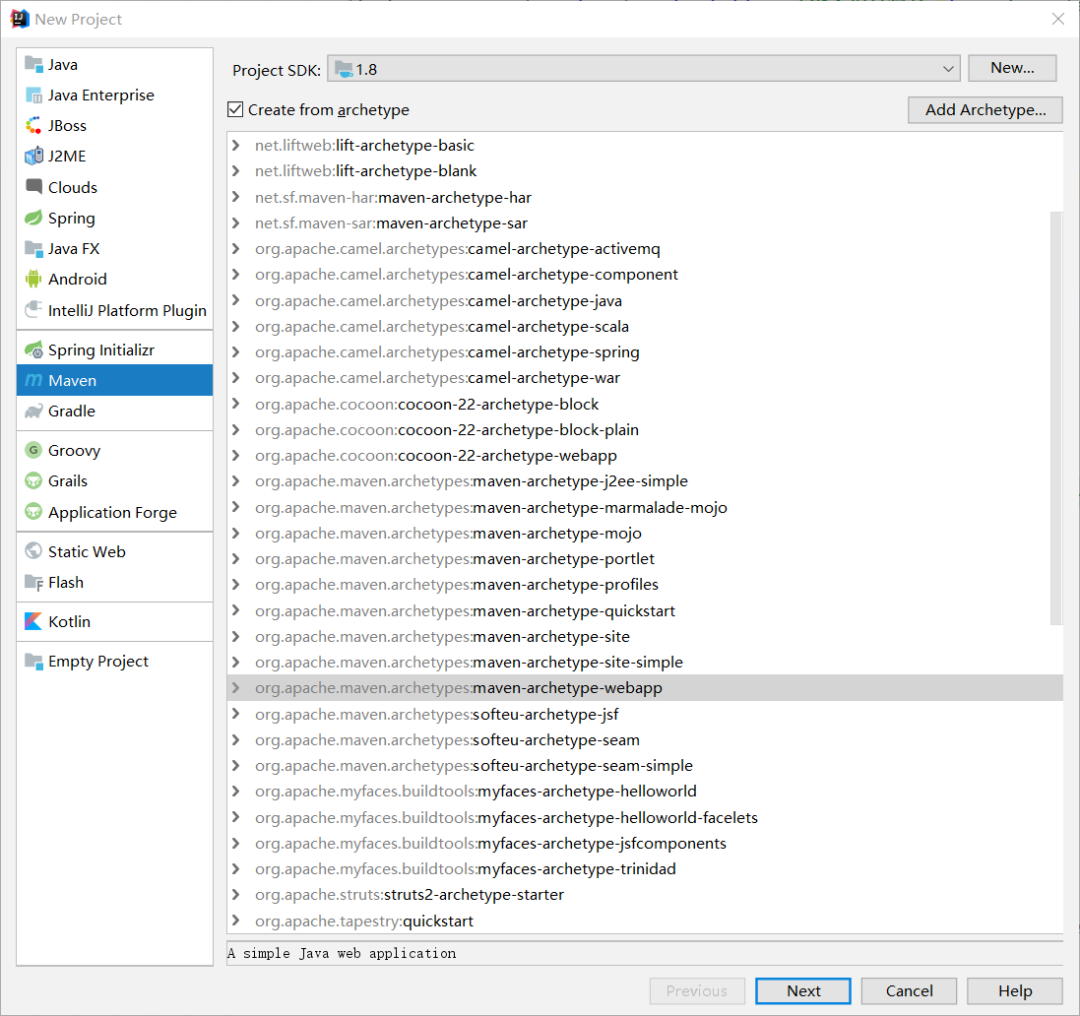Close the New Project dialog
Screen dimensions: 1080x1016
1058,19
